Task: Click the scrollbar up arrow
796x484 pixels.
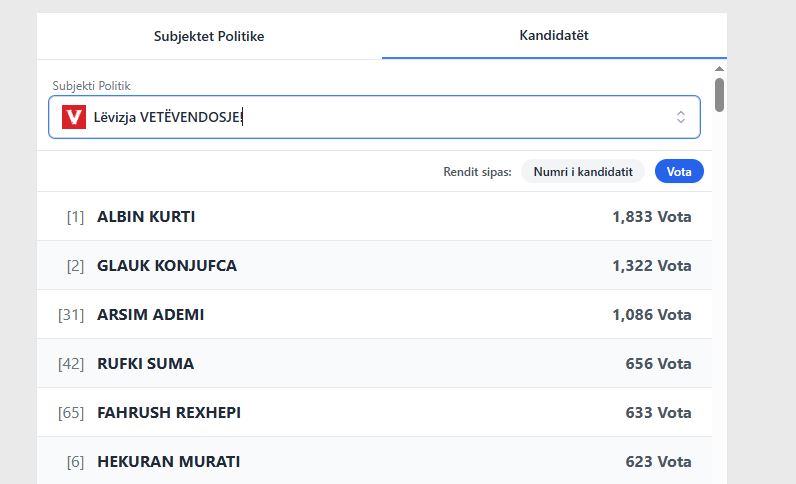Action: pos(719,69)
